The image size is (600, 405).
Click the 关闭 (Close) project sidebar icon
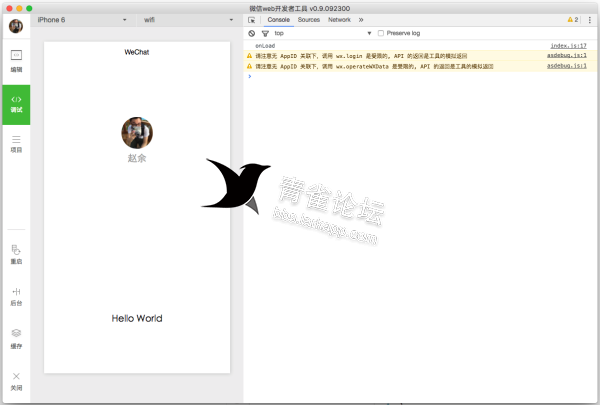(16, 381)
